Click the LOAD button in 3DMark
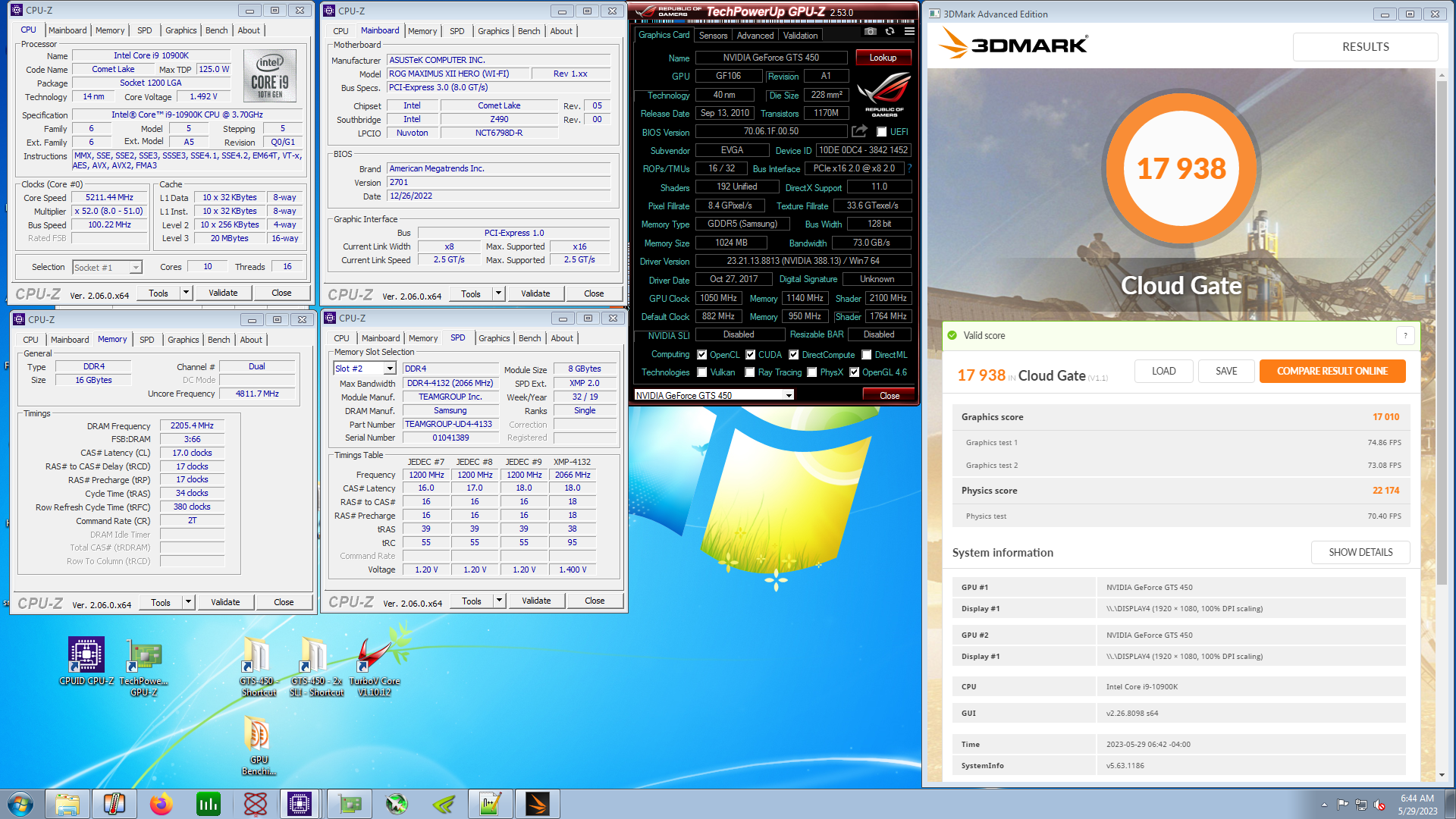Screen dimensions: 1456x819 [1163, 371]
